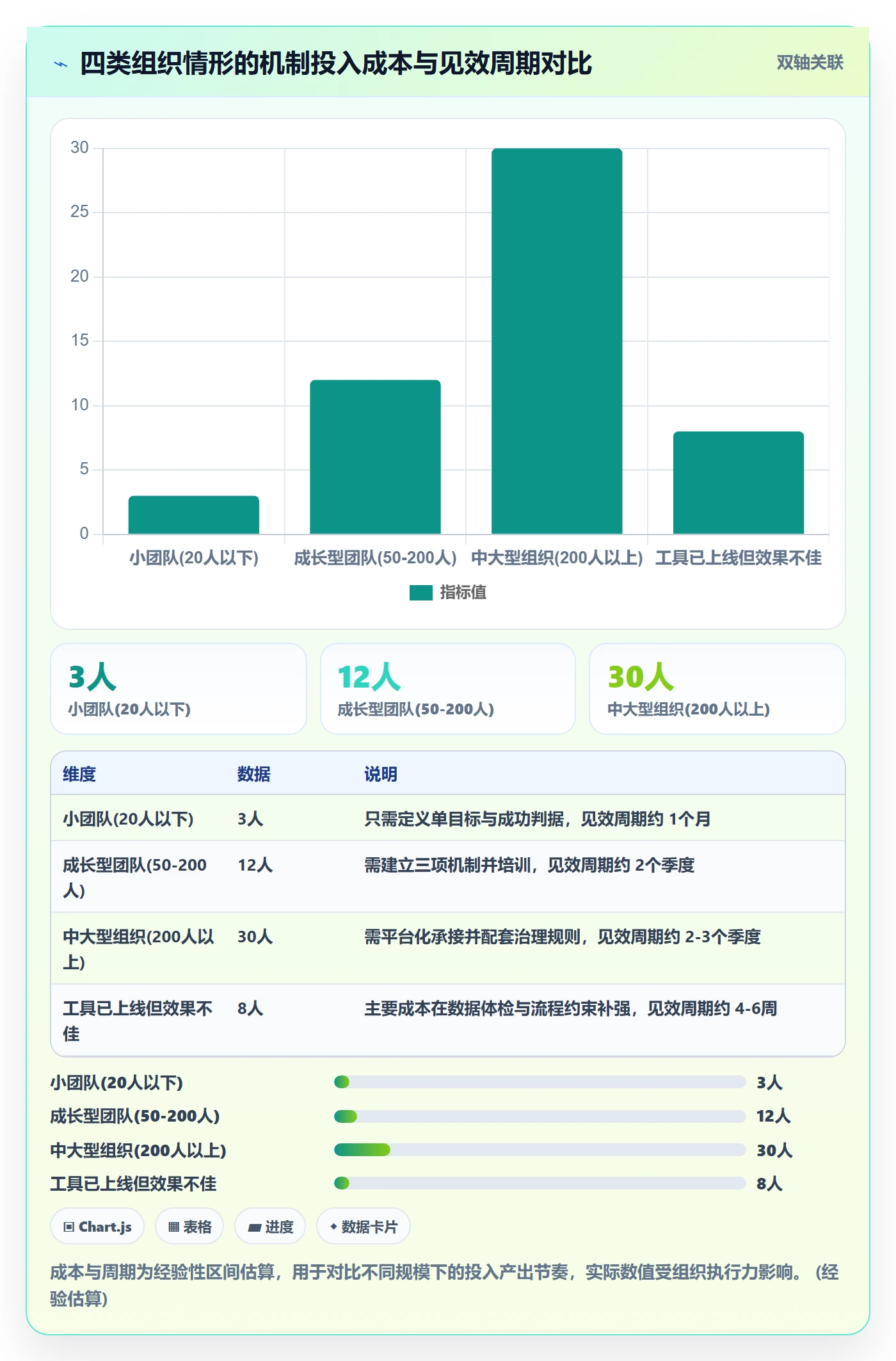
Task: Click table cell 需平台化承接并配套治理规则
Action: (x=563, y=937)
